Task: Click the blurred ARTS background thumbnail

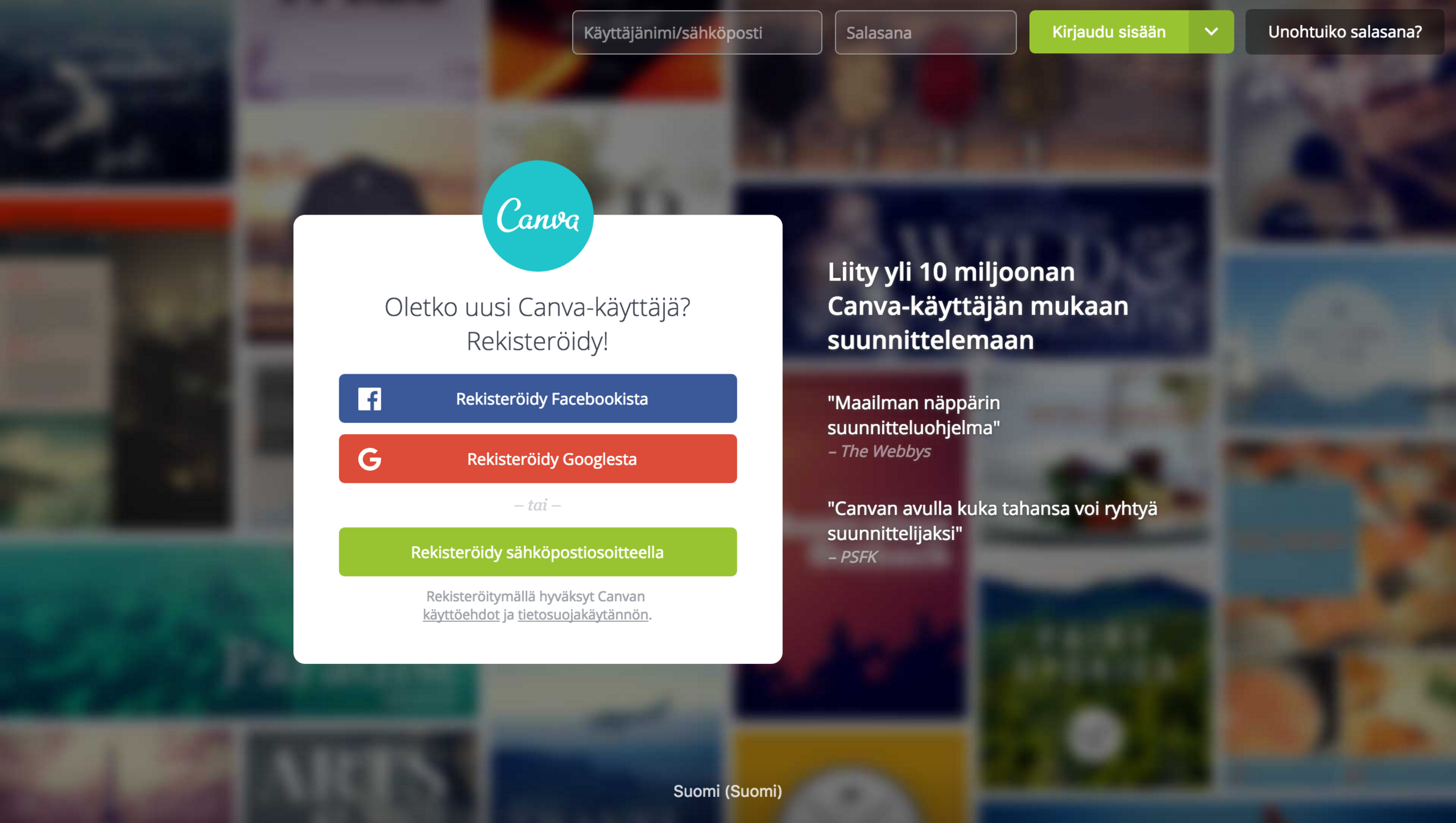Action: (x=360, y=774)
